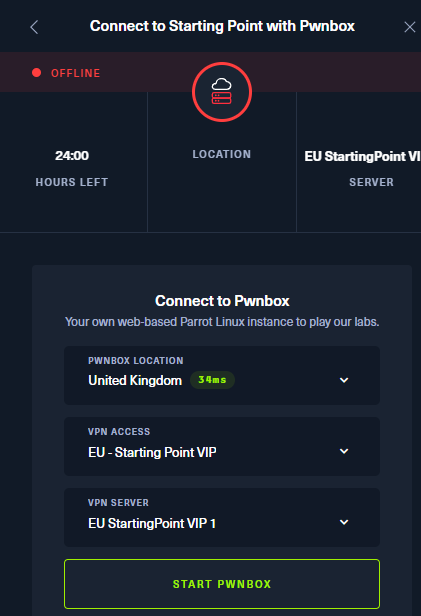The width and height of the screenshot is (421, 616).
Task: Expand the Pwnbox Location chevron
Action: 344,380
